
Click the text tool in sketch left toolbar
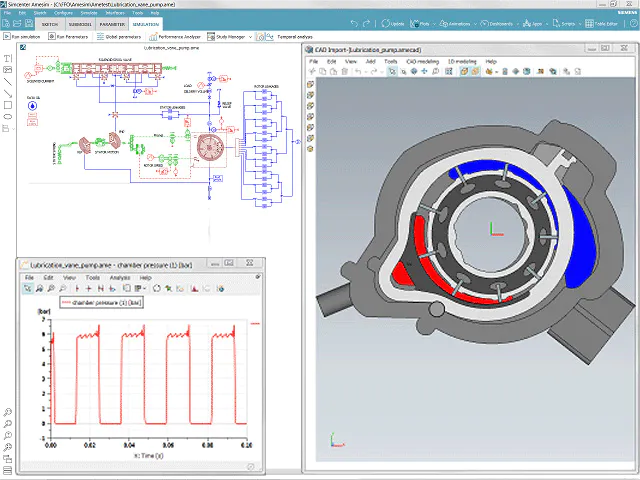[8, 58]
